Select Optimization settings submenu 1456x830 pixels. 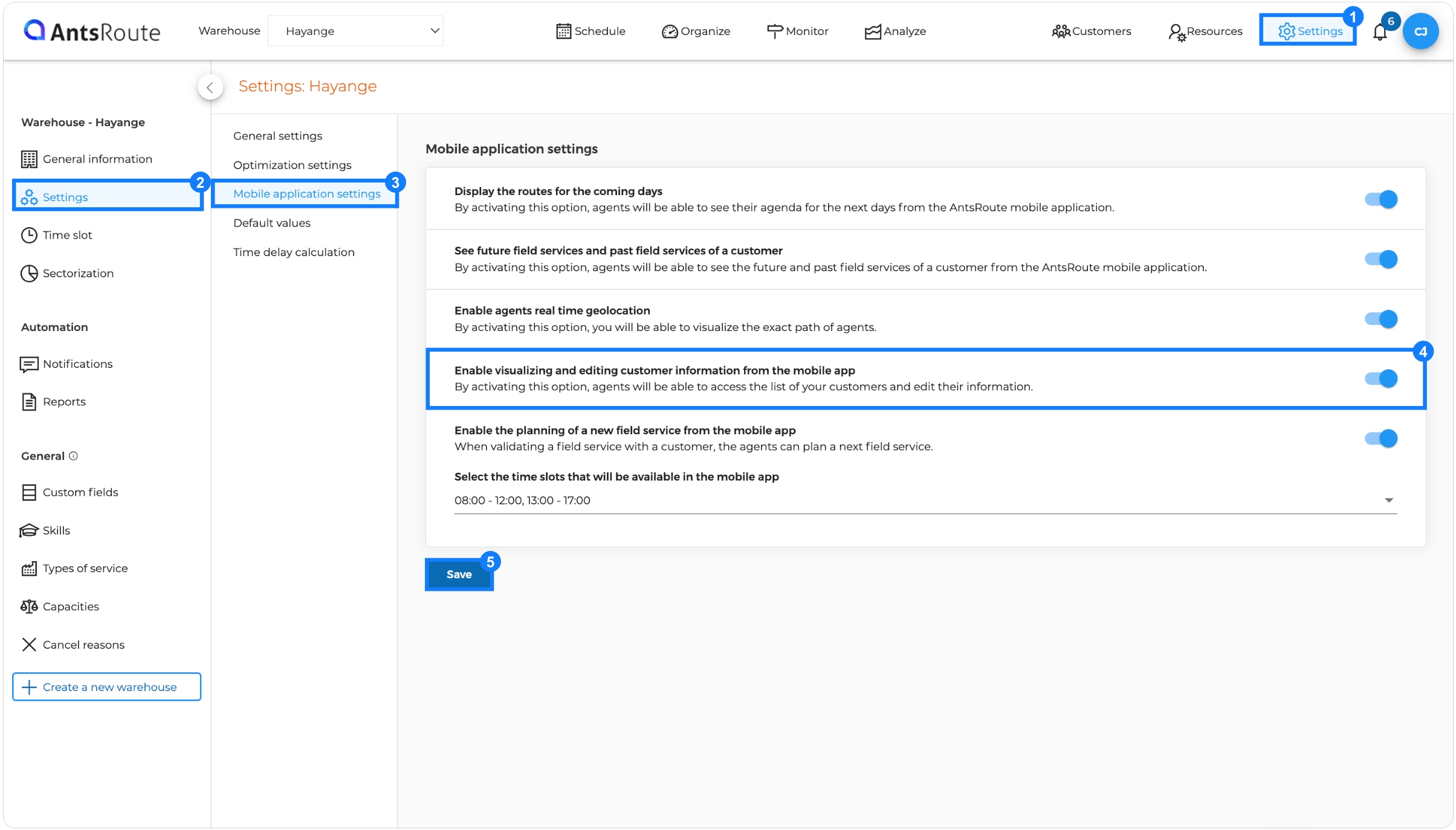click(x=292, y=165)
